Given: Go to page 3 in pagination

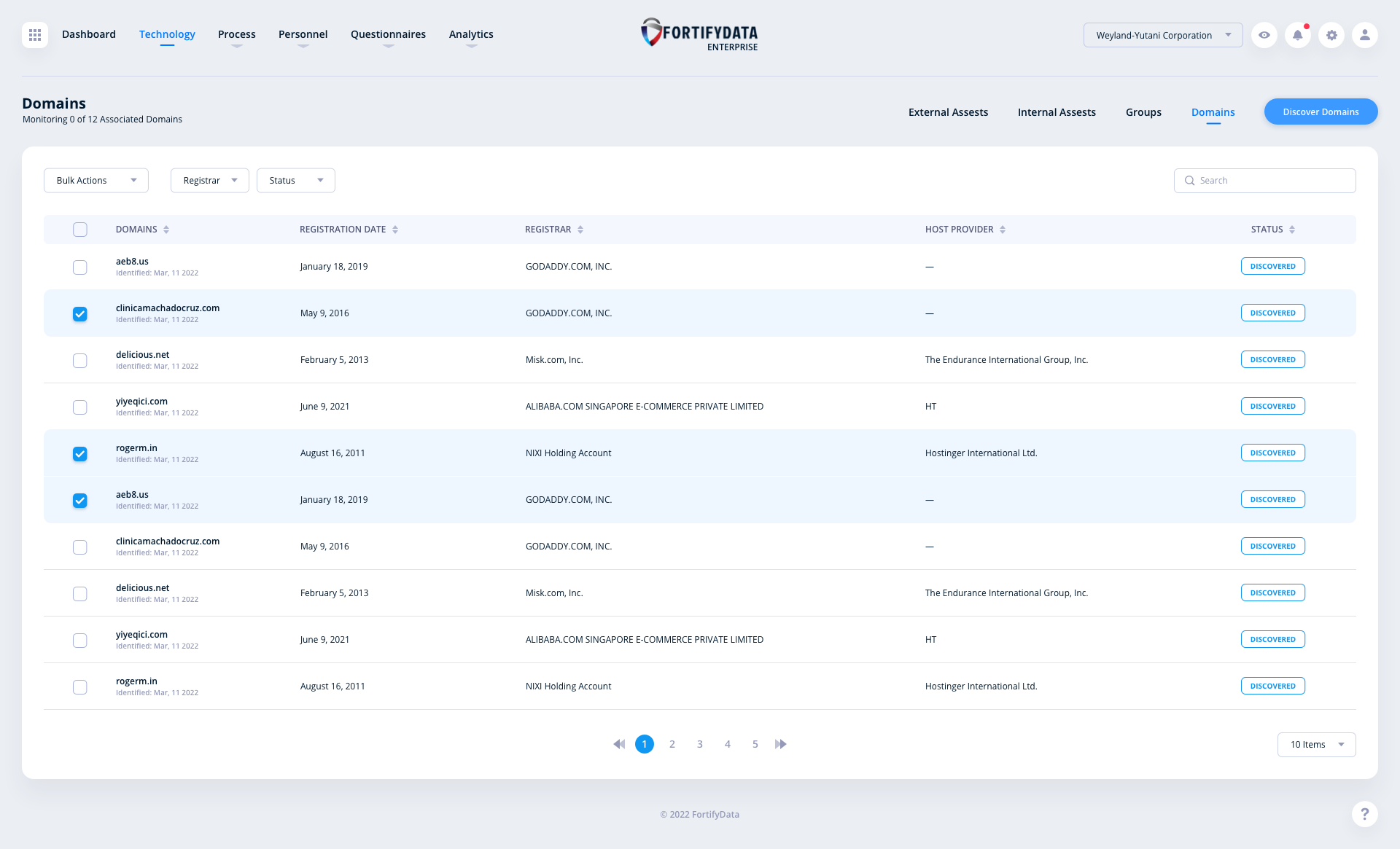Looking at the screenshot, I should (700, 744).
